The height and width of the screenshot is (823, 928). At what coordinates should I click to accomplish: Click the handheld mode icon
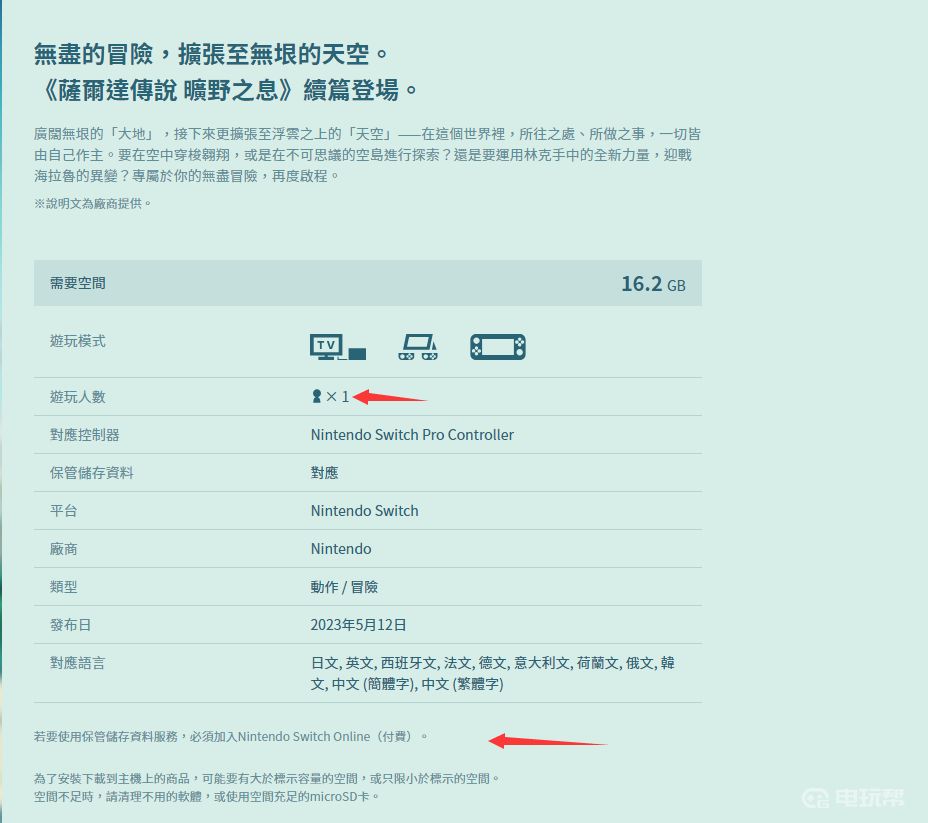coord(498,347)
